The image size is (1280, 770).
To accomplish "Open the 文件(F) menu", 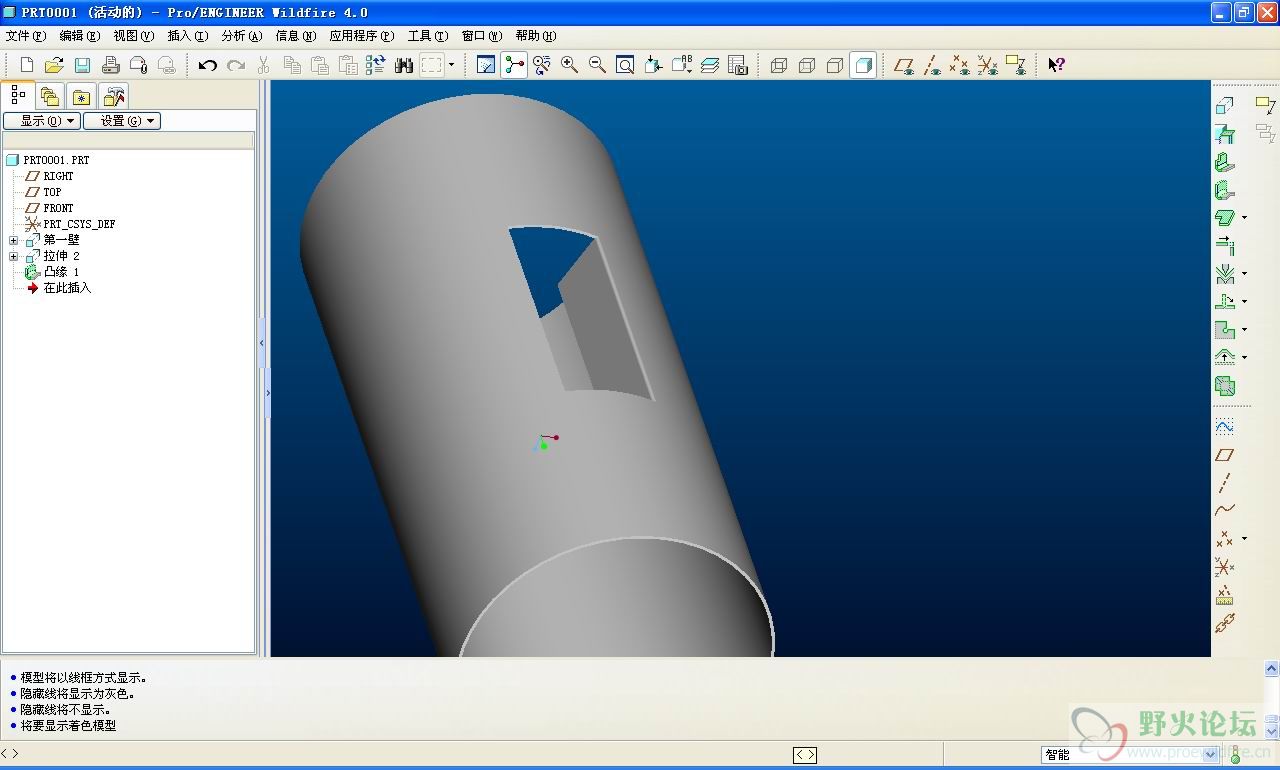I will click(26, 36).
